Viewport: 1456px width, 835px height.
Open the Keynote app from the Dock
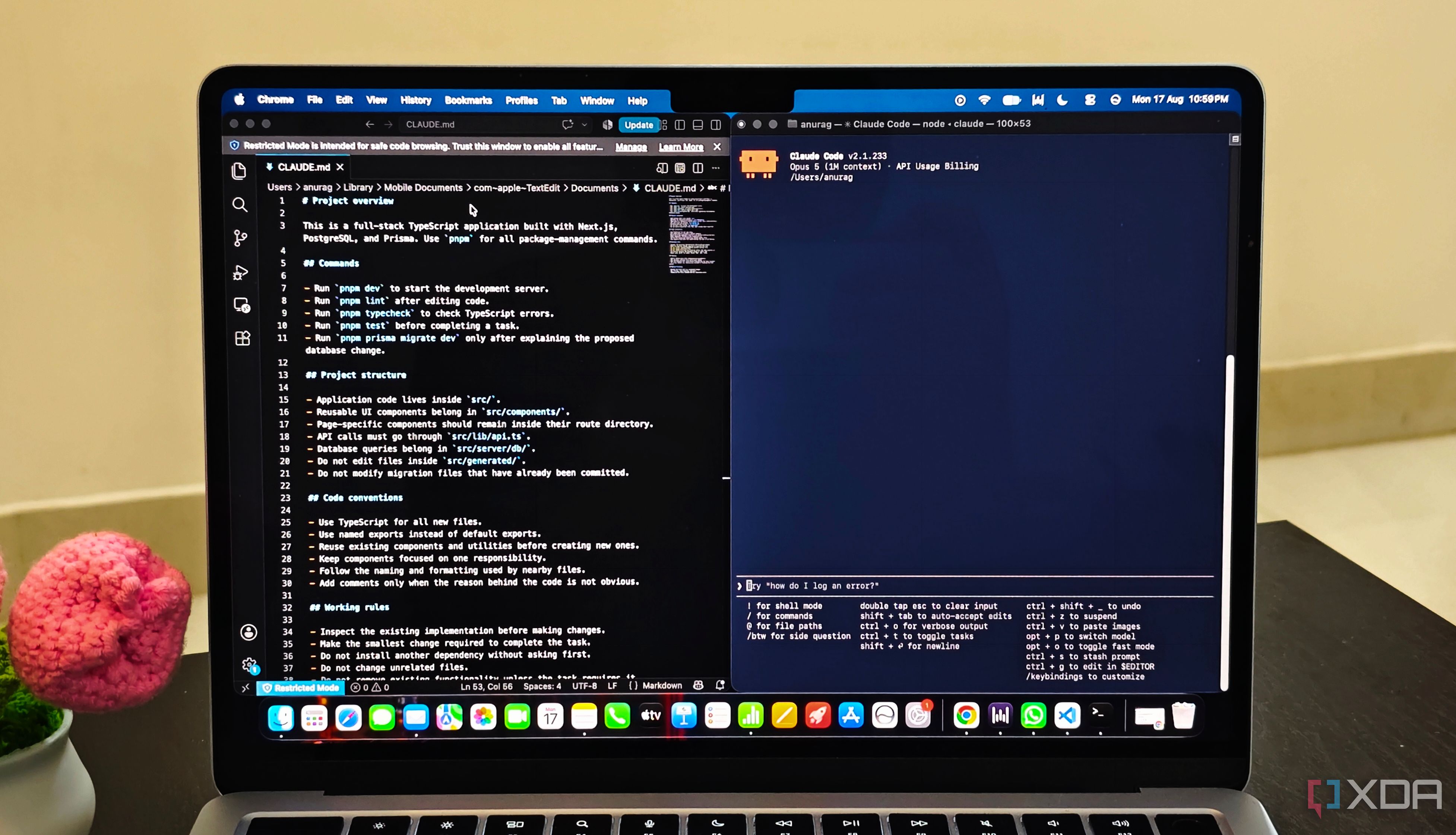point(684,716)
